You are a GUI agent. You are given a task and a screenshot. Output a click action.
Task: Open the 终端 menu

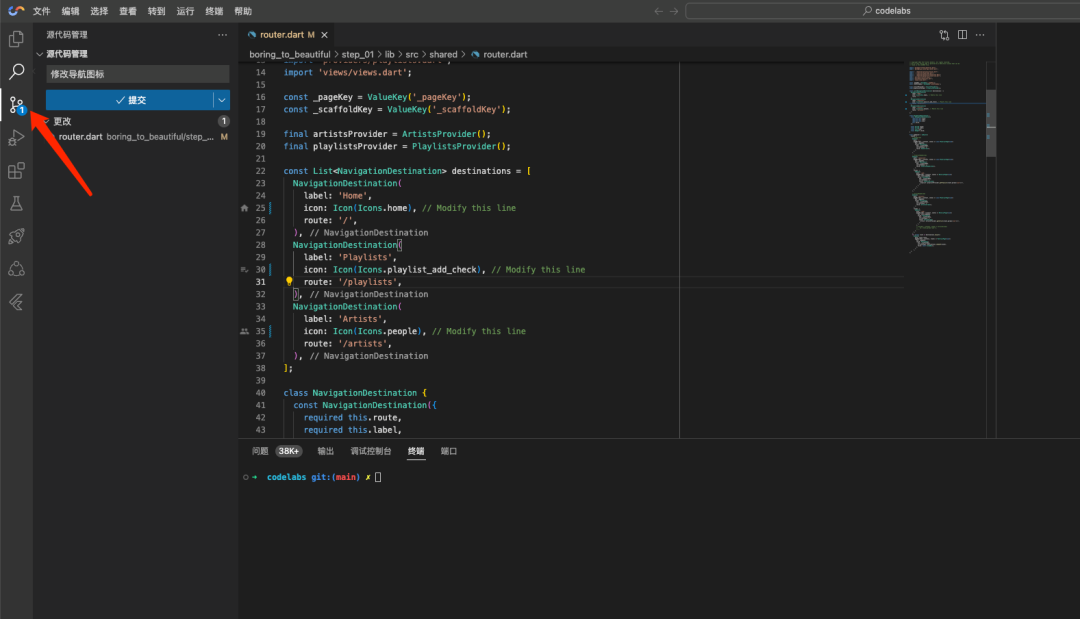pos(214,11)
